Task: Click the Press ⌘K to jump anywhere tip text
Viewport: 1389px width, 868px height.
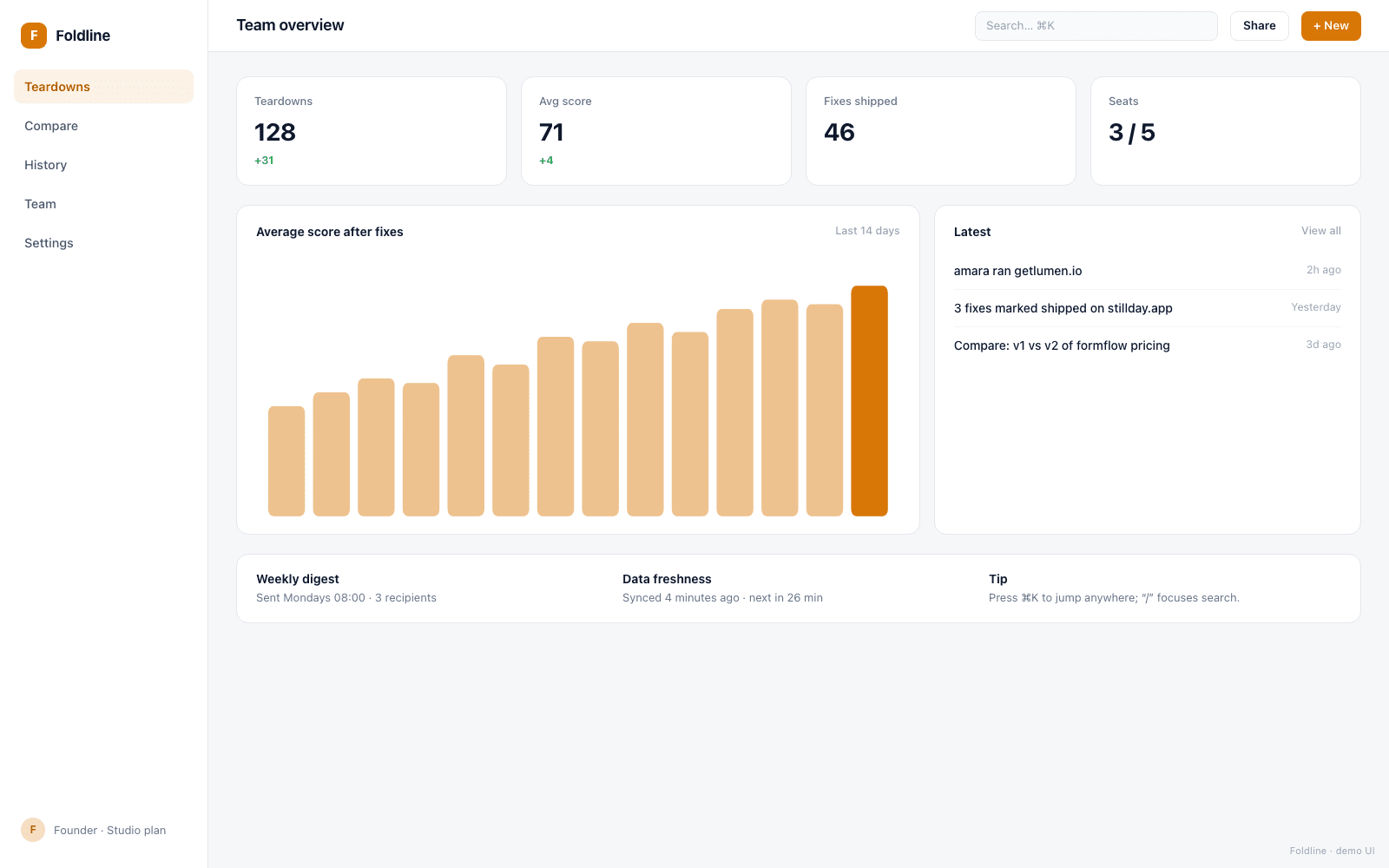Action: (x=1114, y=598)
